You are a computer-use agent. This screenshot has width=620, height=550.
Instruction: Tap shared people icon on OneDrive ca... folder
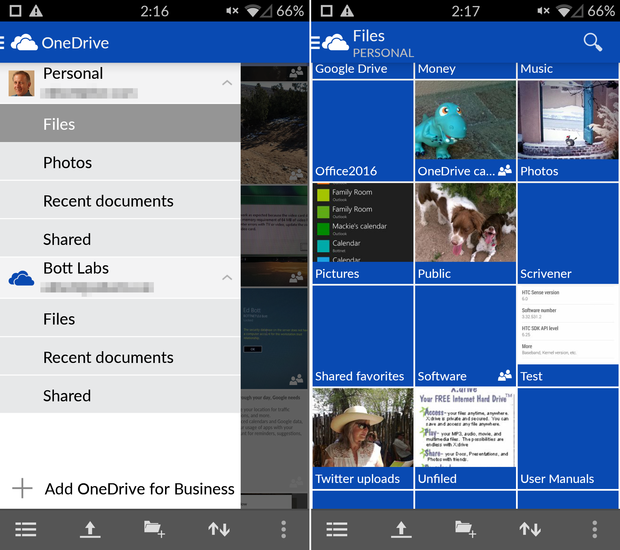tap(505, 170)
